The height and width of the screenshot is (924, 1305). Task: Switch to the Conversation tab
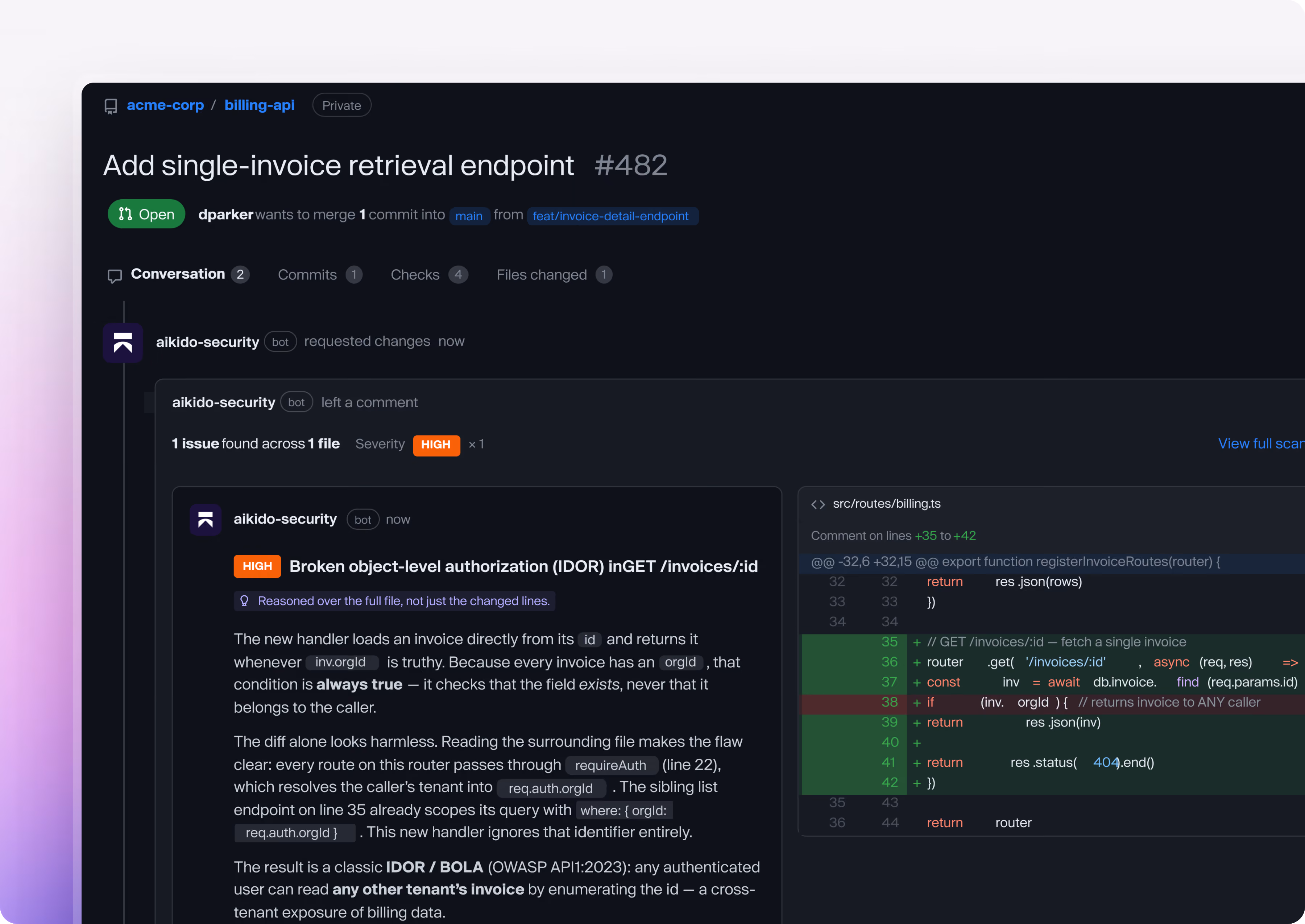click(x=178, y=274)
